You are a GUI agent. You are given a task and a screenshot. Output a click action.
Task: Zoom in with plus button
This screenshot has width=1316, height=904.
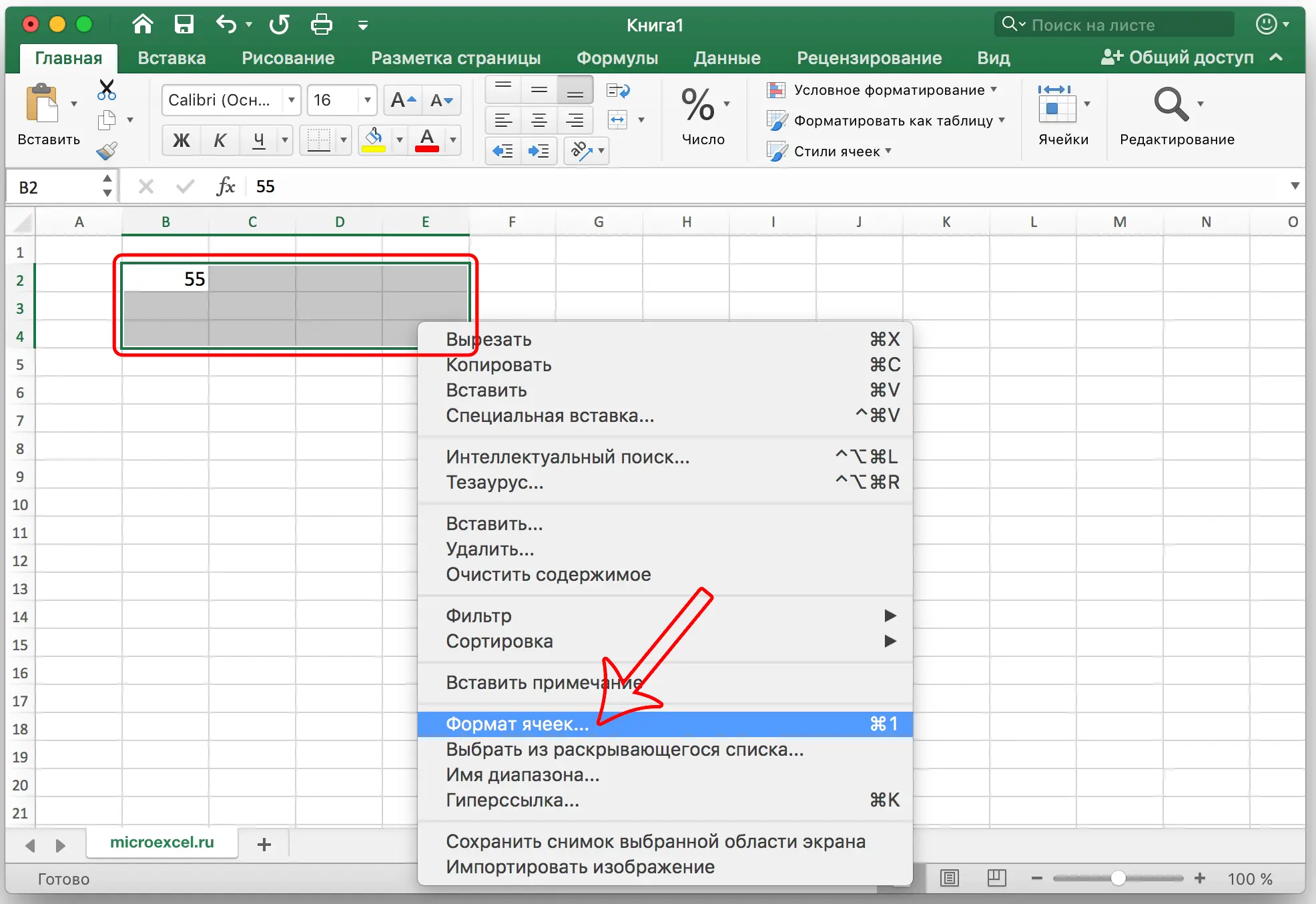(1200, 878)
